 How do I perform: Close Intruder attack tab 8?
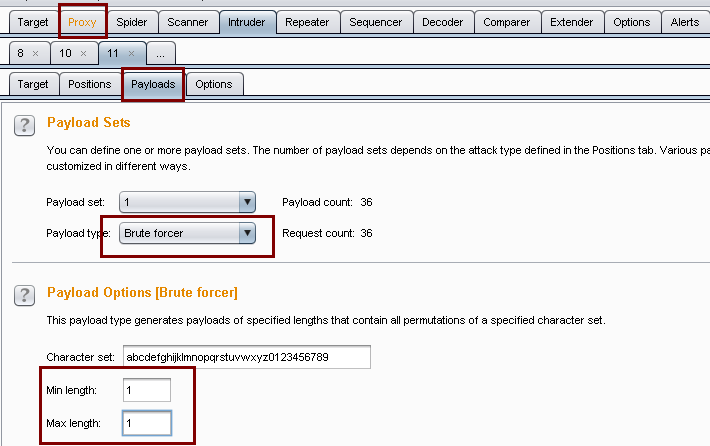35,53
